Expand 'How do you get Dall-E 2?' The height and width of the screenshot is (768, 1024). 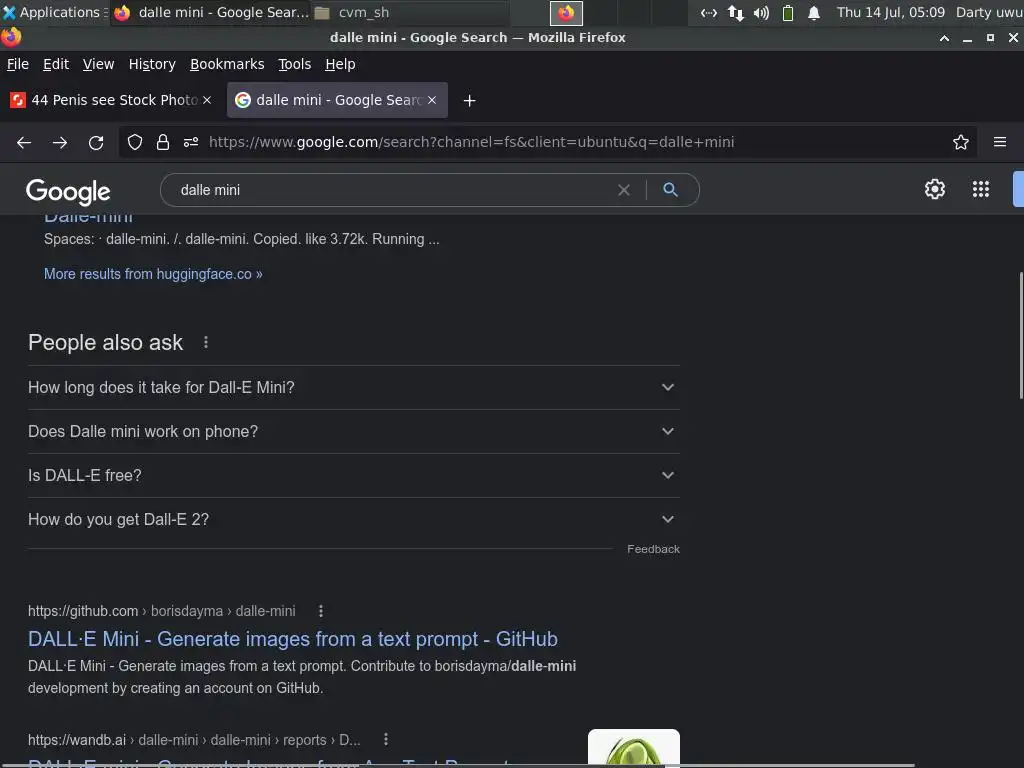[353, 520]
